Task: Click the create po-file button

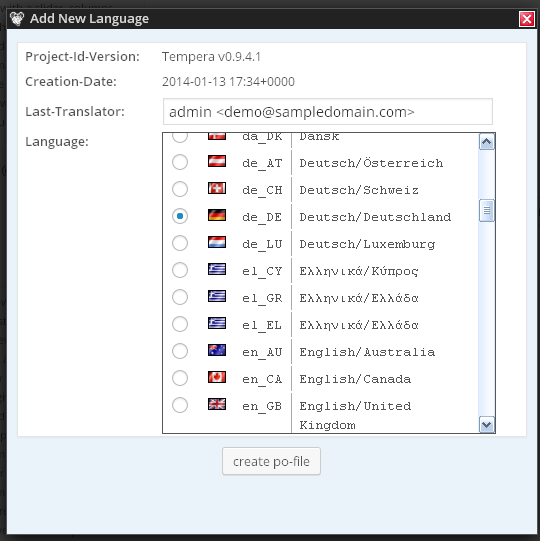Action: coord(271,461)
